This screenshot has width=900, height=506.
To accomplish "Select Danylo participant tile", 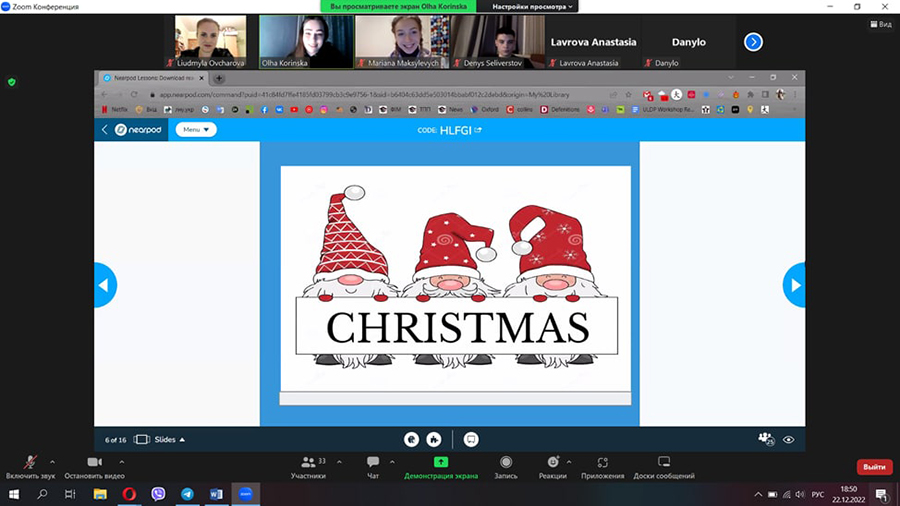I will [x=689, y=42].
